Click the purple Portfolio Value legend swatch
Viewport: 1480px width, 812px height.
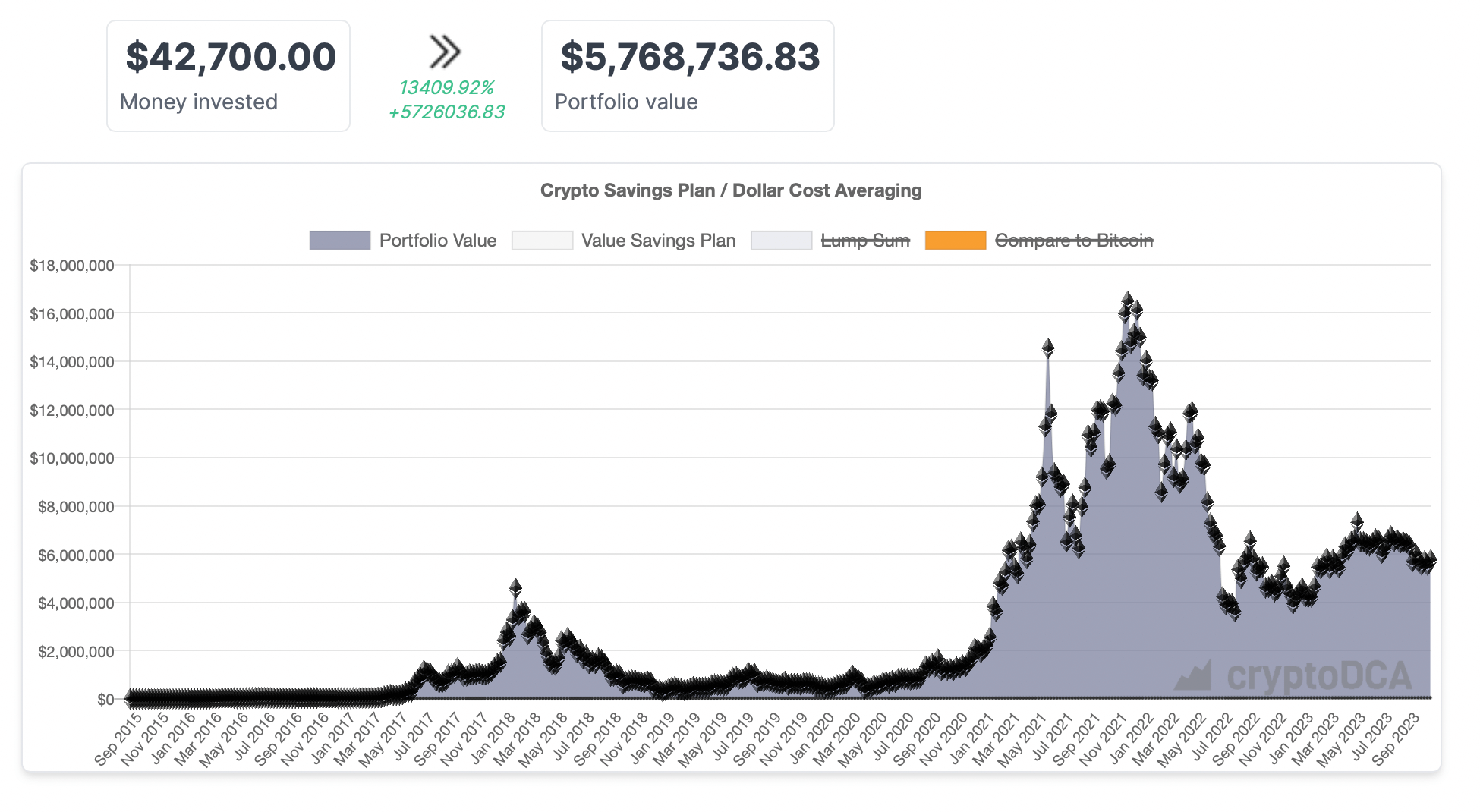(339, 241)
